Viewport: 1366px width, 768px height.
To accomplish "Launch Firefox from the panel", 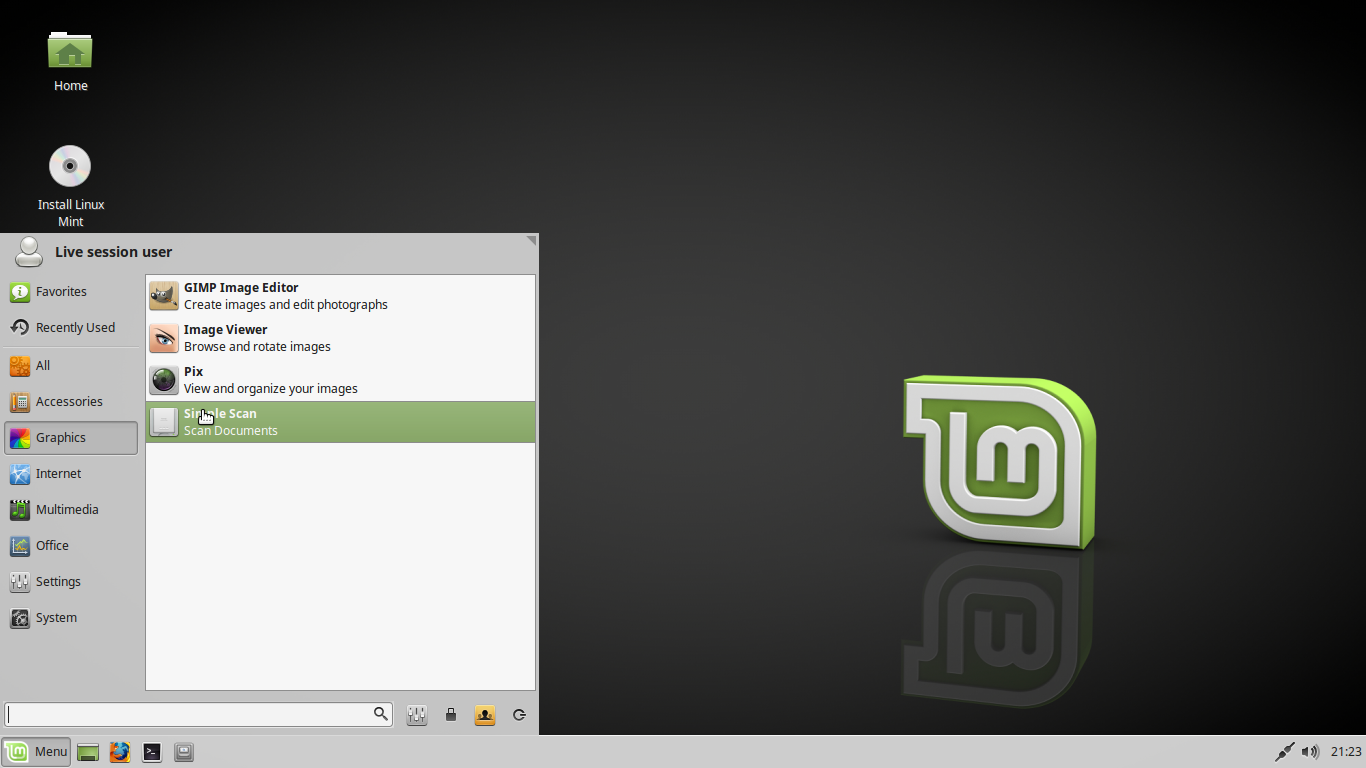I will pos(120,752).
